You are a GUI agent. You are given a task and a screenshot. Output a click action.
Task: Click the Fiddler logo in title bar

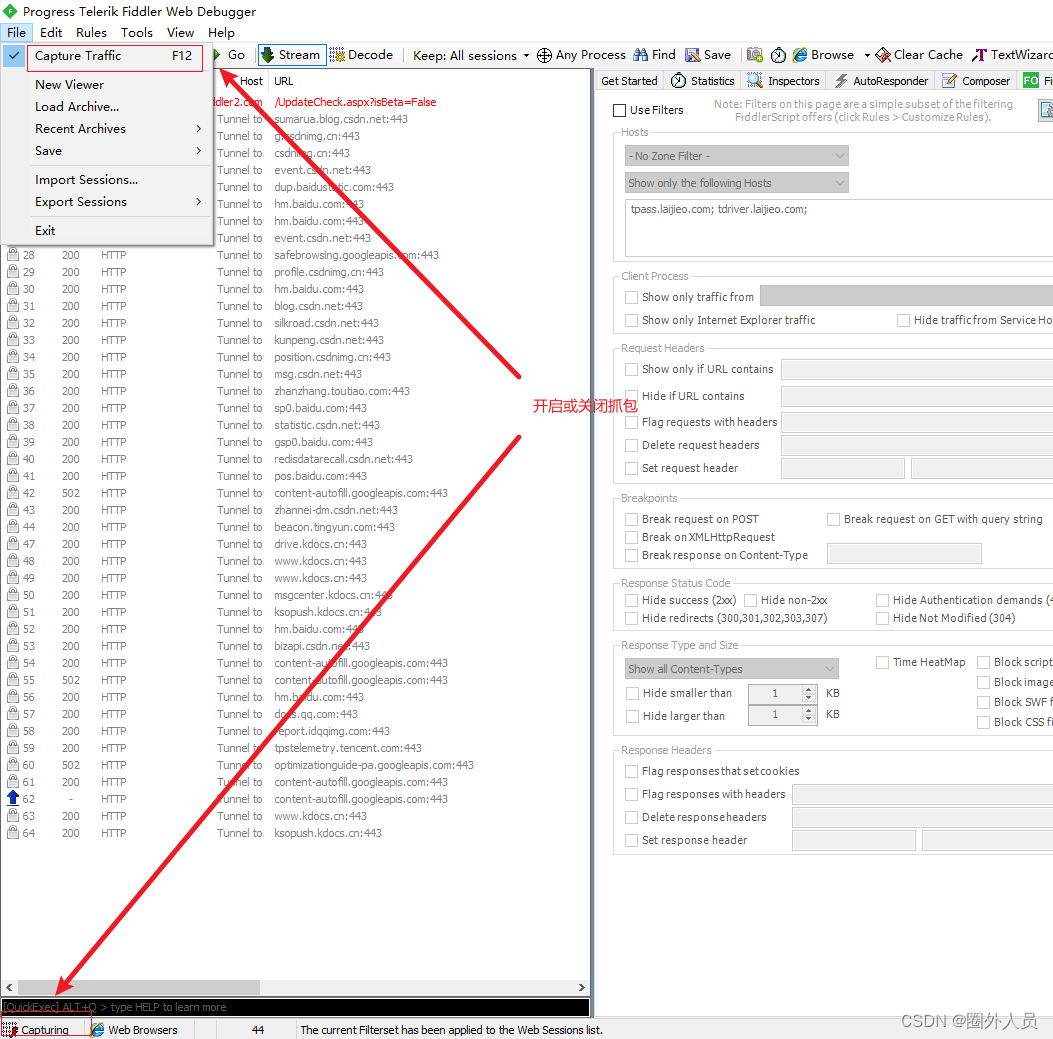pos(10,11)
